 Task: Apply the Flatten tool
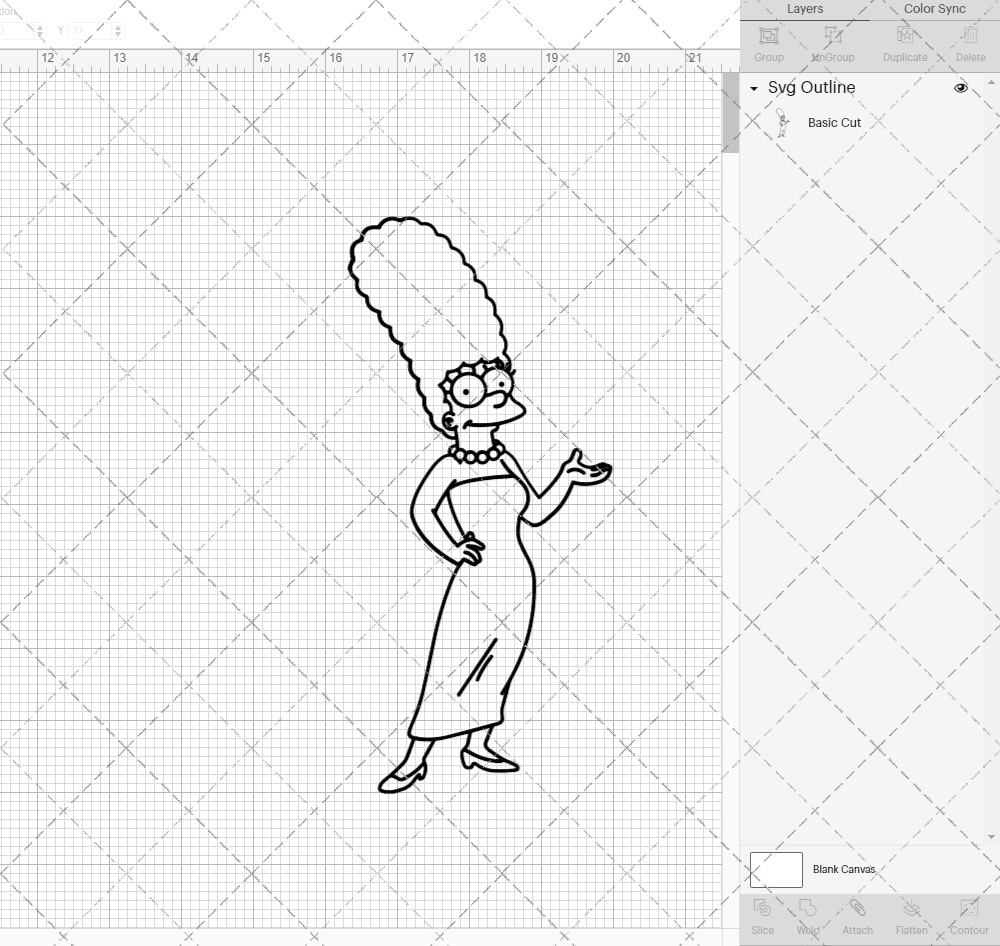coord(911,915)
